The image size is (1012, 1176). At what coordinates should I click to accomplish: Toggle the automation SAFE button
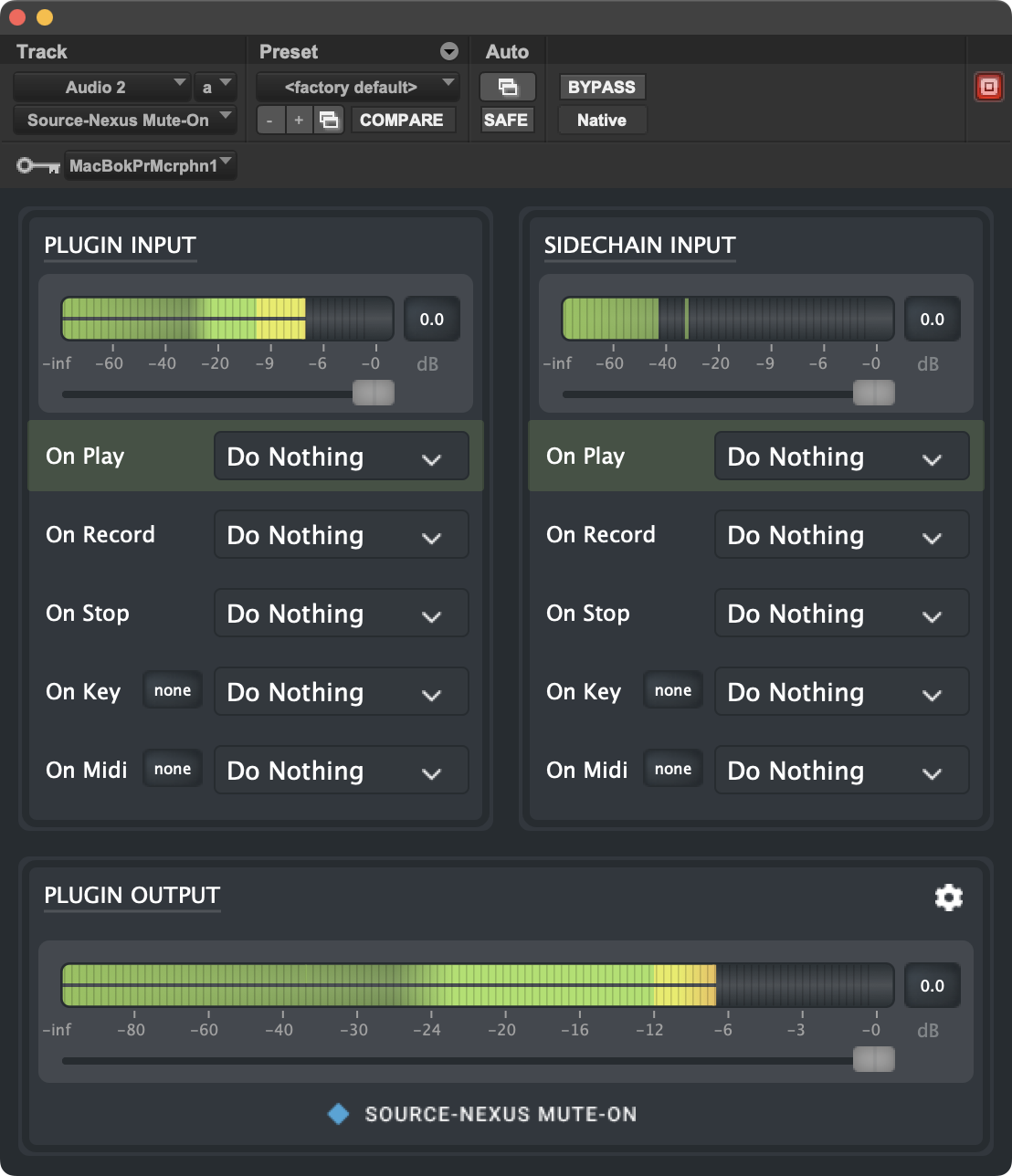coord(506,121)
